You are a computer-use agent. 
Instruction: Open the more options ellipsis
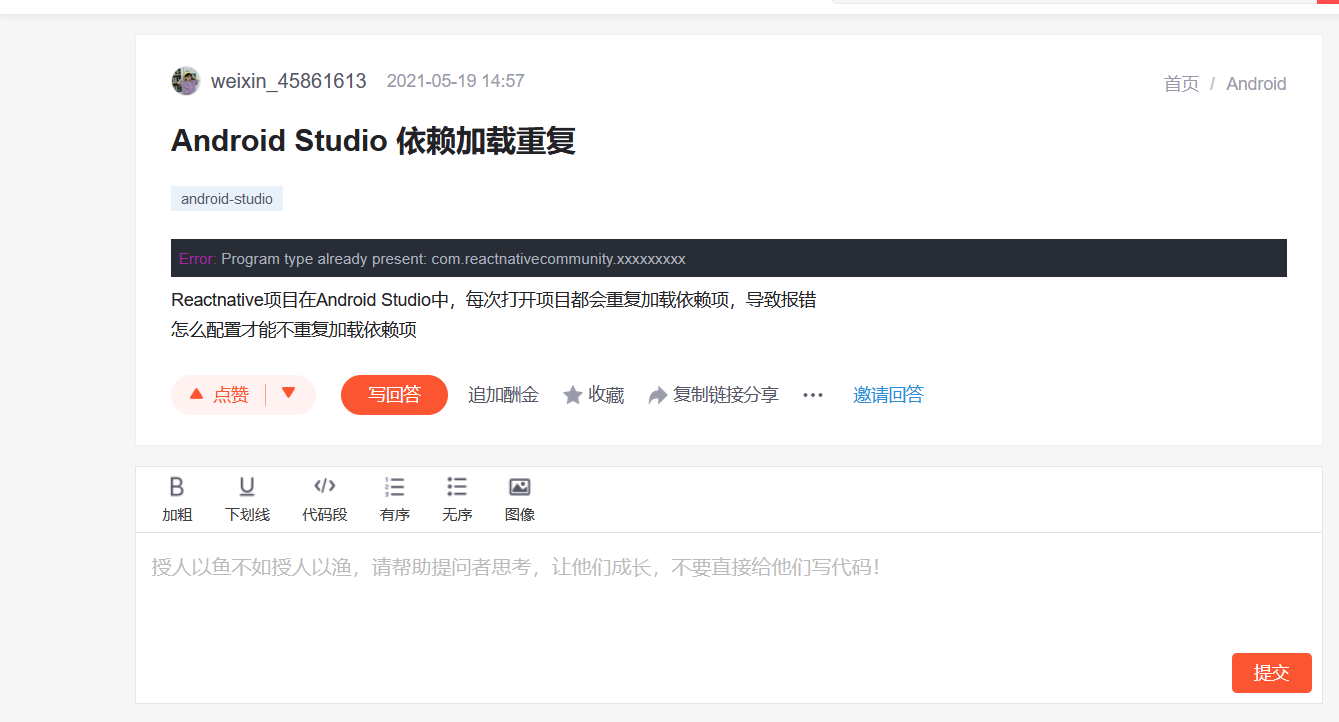coord(813,395)
